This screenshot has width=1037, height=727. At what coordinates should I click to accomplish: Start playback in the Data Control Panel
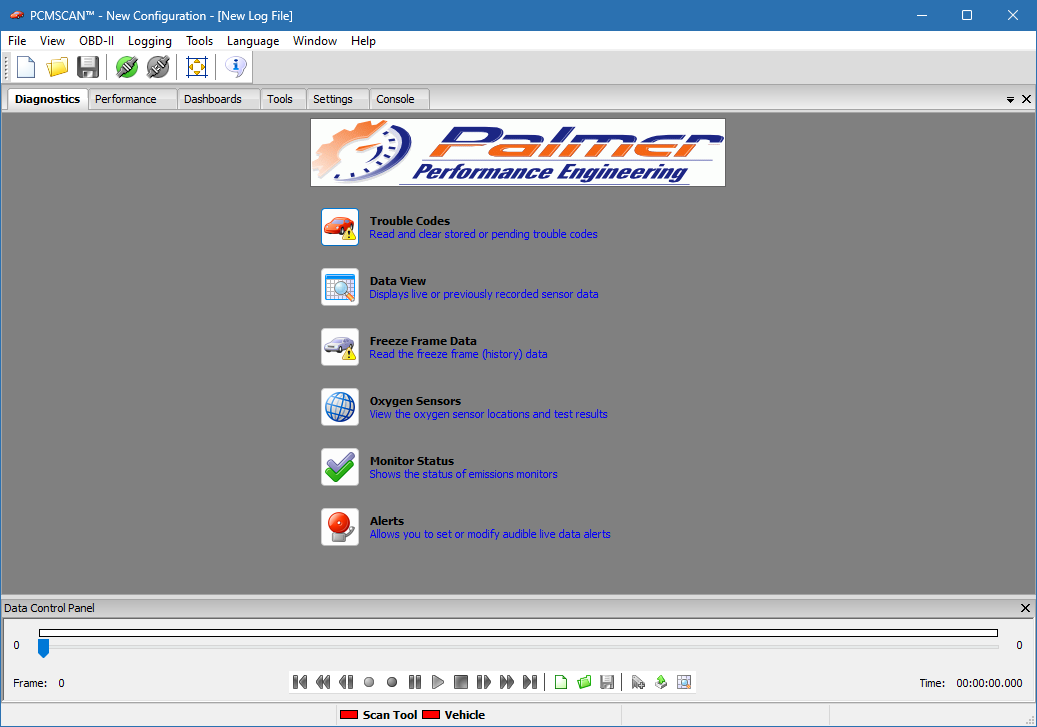(x=438, y=681)
